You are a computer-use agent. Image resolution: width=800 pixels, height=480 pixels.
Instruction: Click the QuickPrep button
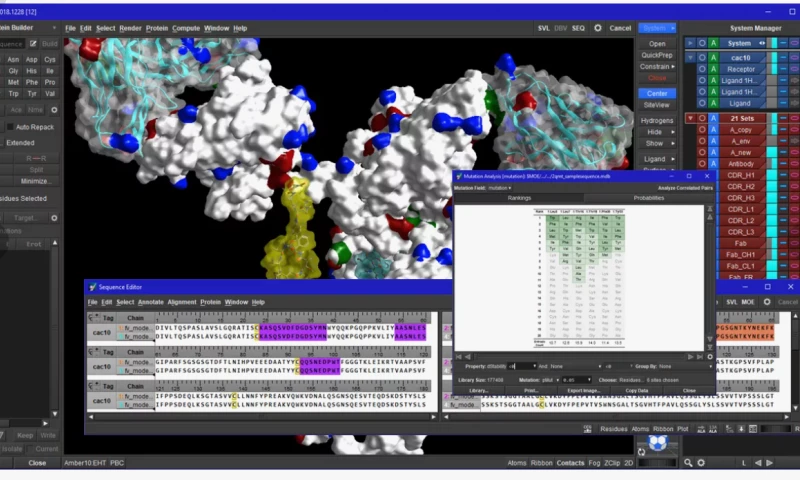(657, 55)
